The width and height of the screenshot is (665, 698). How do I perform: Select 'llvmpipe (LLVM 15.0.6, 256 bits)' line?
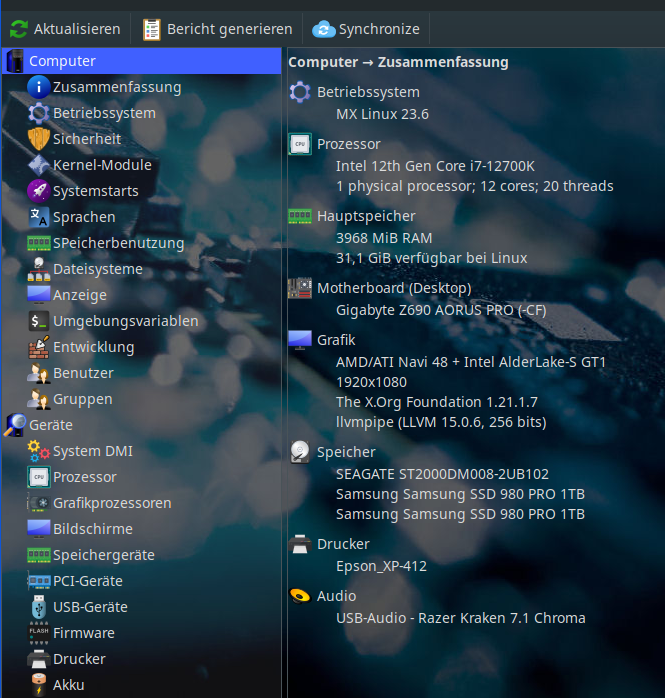[x=441, y=422]
